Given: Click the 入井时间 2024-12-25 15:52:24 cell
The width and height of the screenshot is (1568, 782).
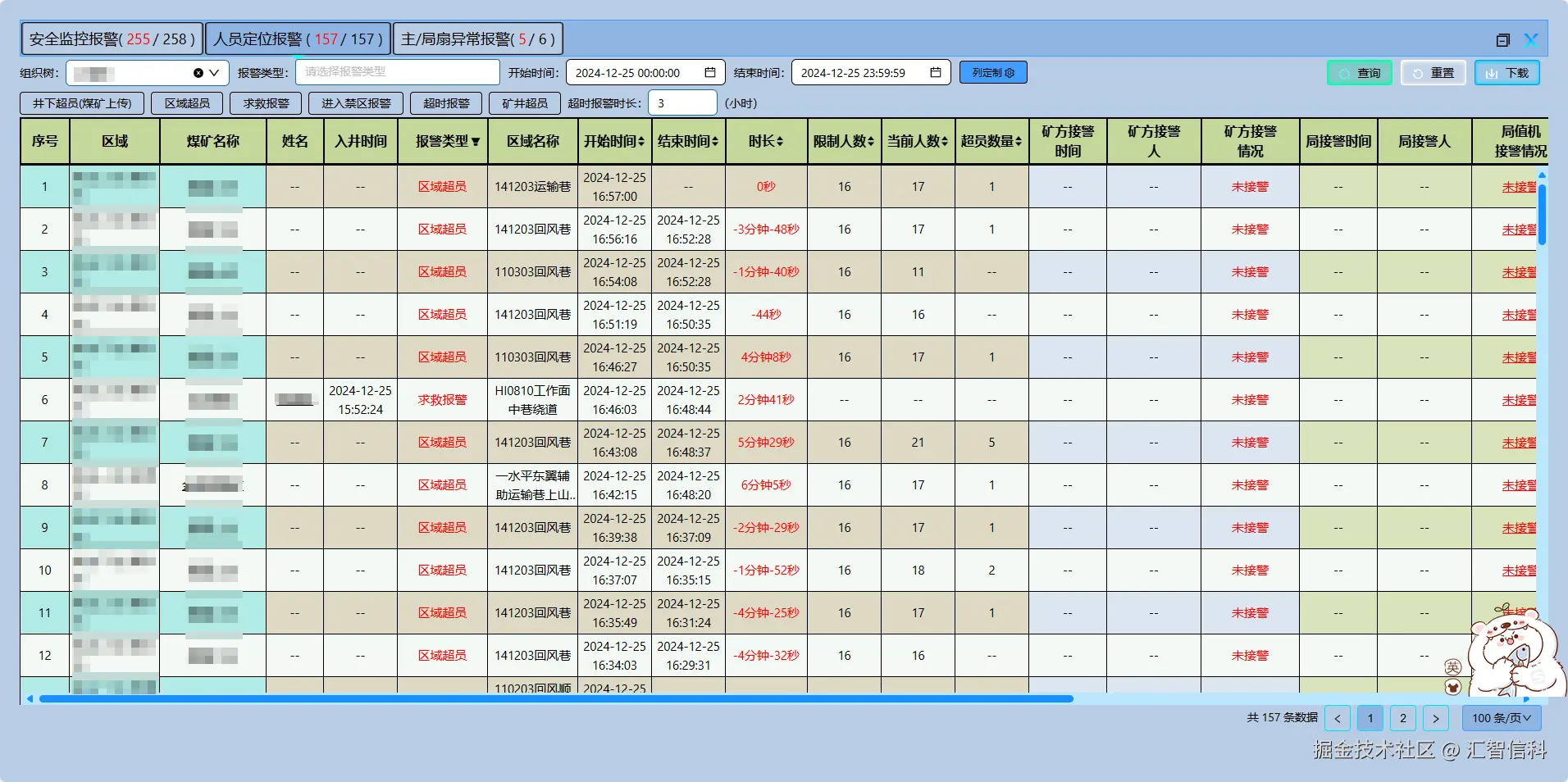Looking at the screenshot, I should click(360, 400).
